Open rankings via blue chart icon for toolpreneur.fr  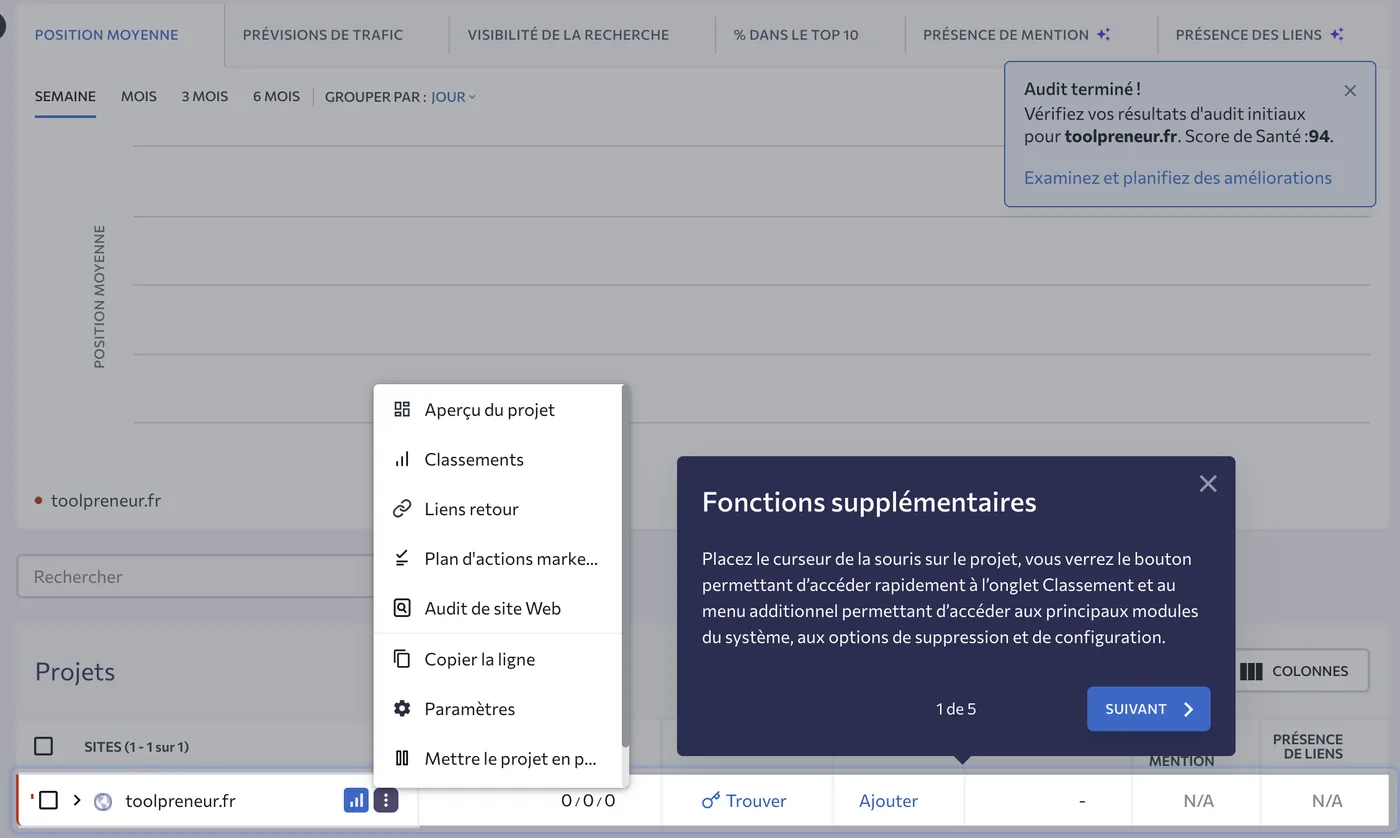point(356,800)
